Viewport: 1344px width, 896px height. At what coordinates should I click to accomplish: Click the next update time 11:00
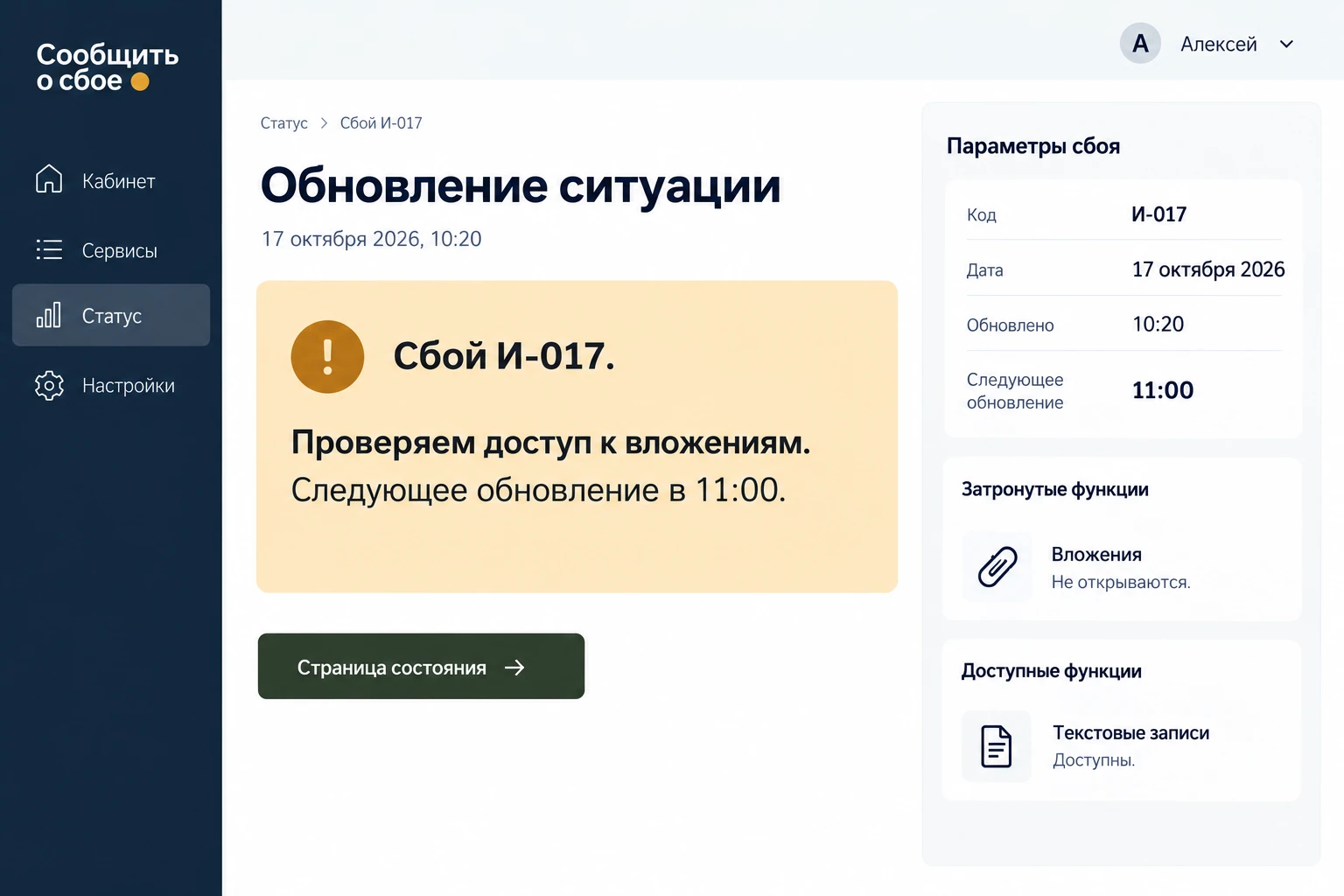click(1163, 390)
